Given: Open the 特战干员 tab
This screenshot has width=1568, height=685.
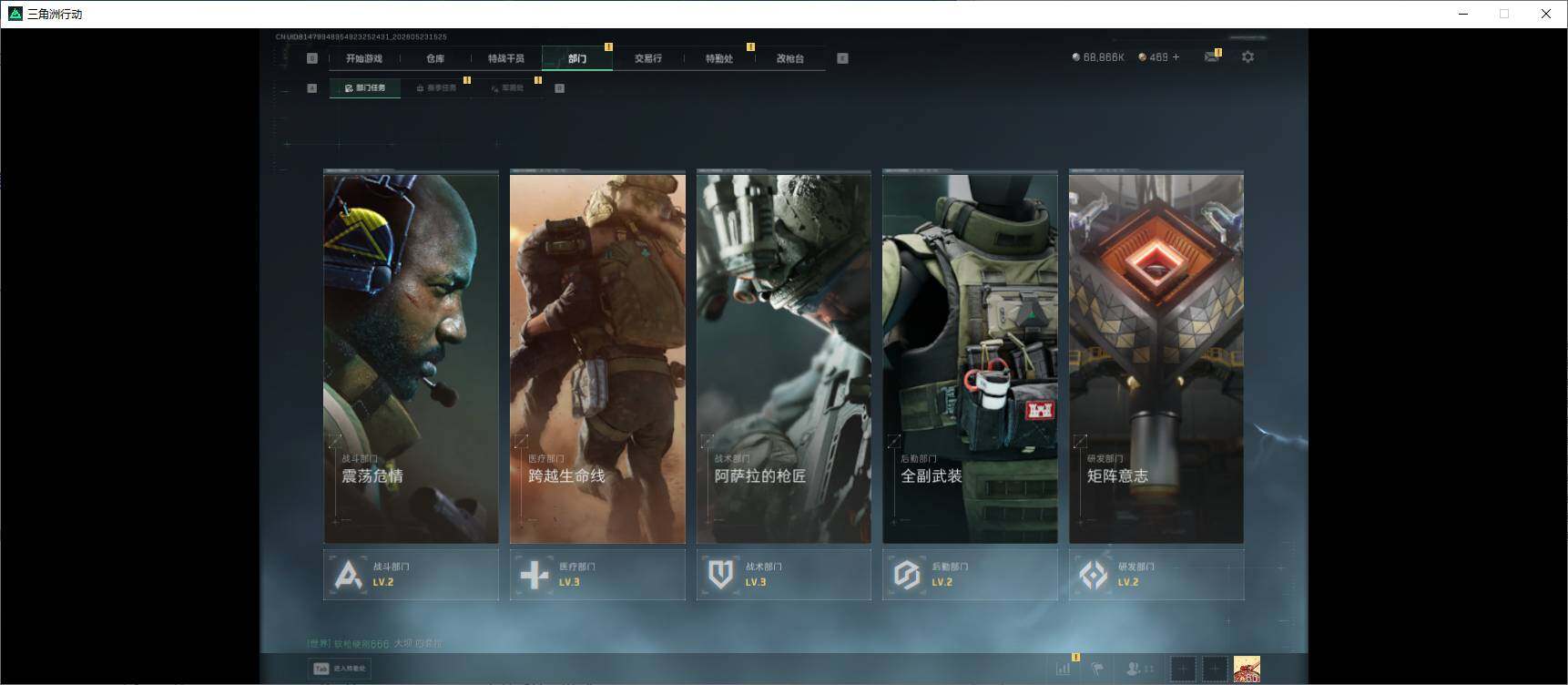Looking at the screenshot, I should pos(506,58).
